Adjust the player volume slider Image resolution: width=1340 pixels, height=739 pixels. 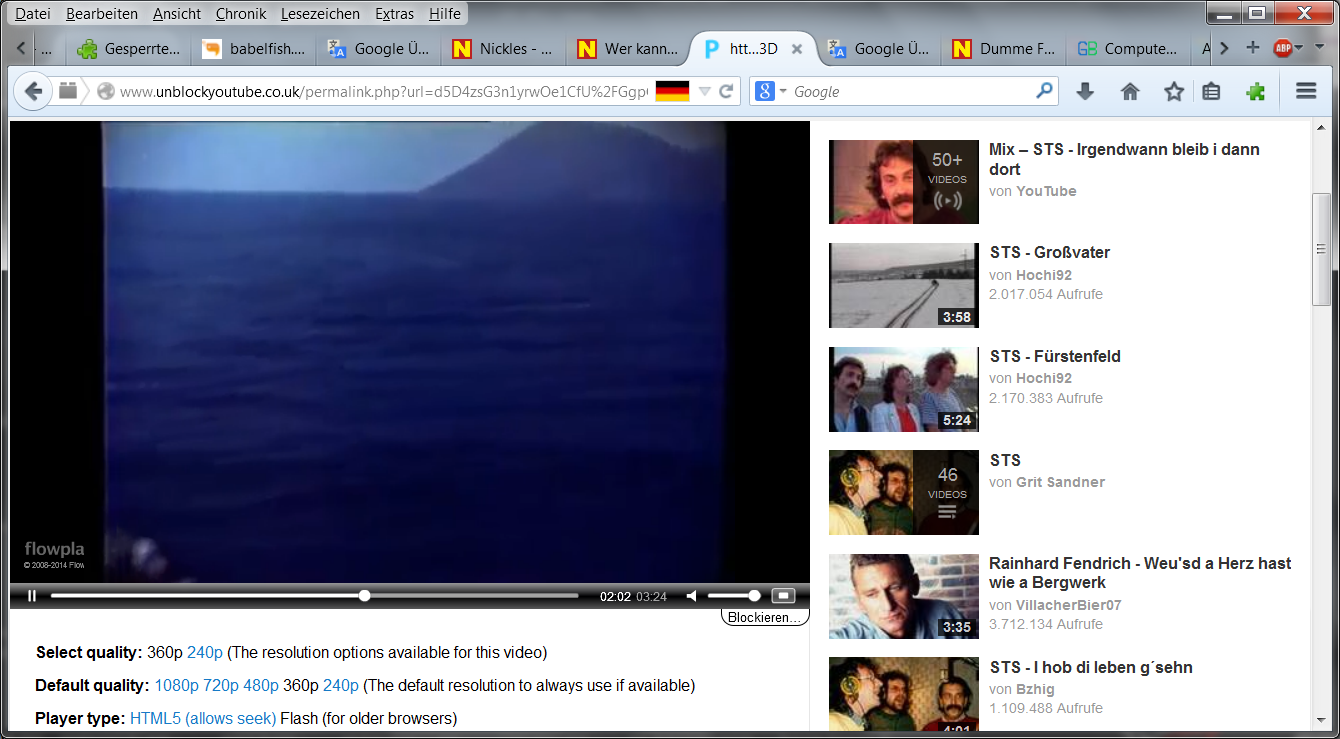(734, 596)
